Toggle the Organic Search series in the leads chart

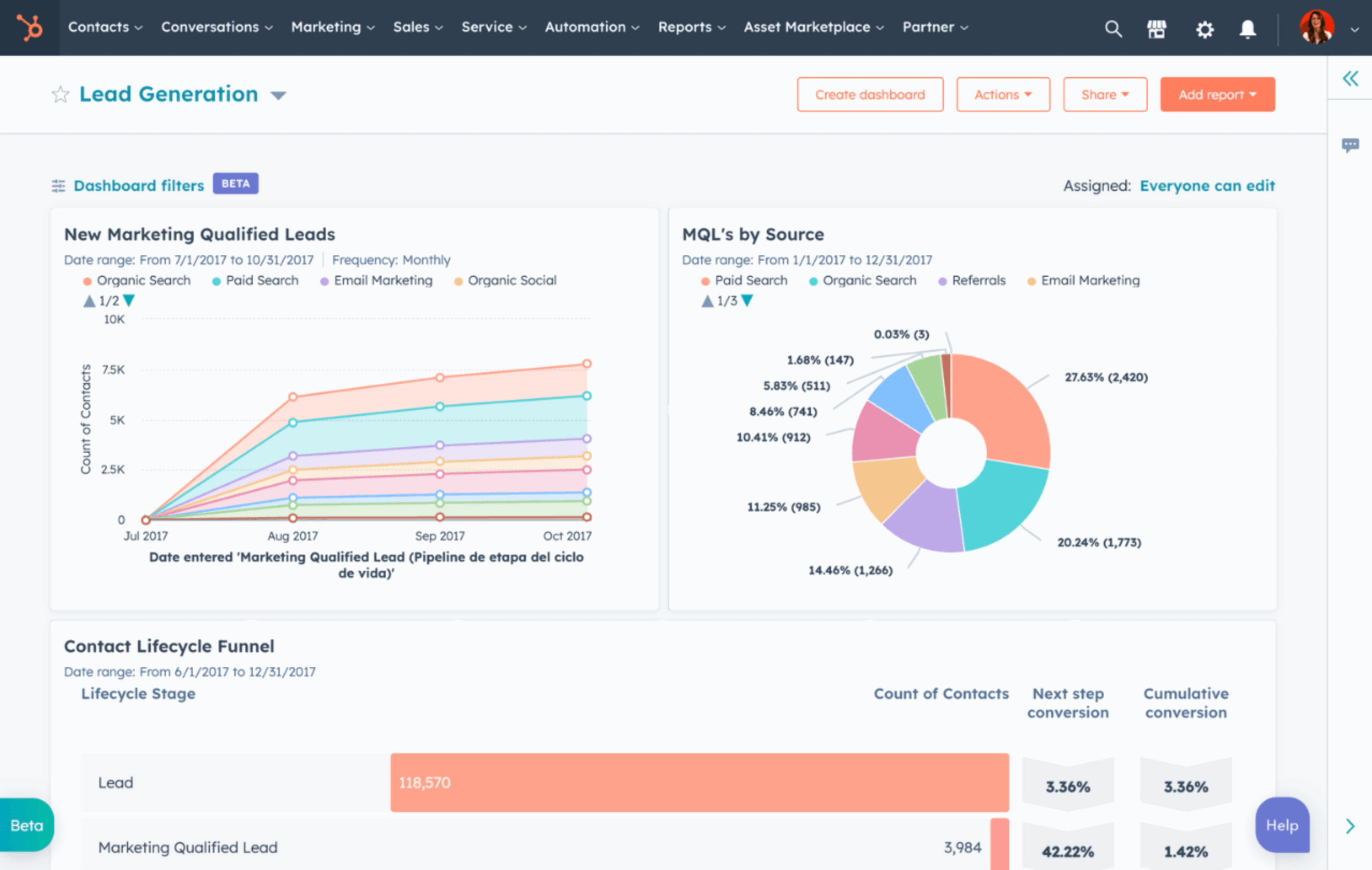click(x=144, y=280)
